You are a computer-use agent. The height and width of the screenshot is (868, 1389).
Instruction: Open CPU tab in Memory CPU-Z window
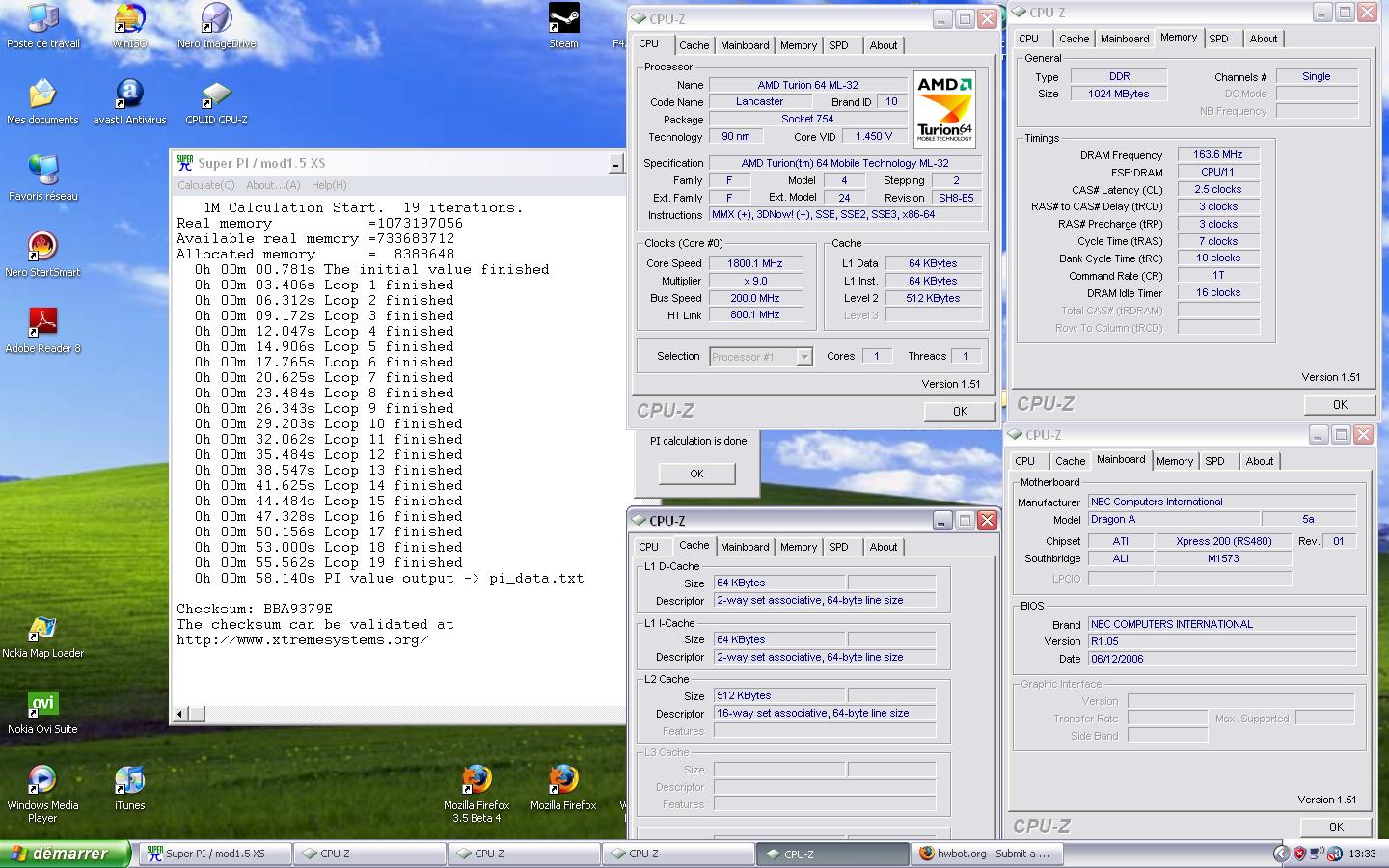coord(1028,39)
